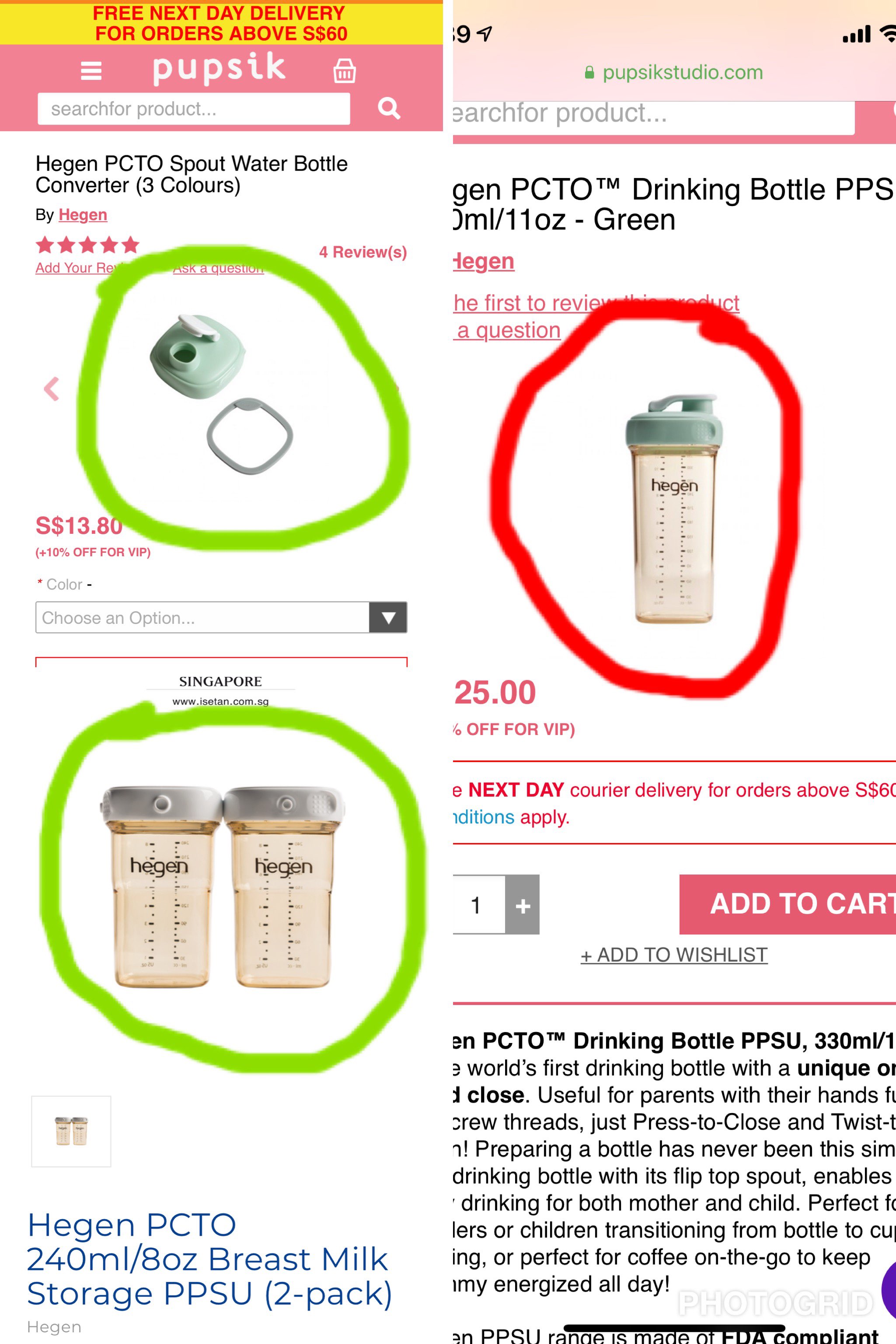Open the shopping basket icon
The width and height of the screenshot is (896, 1344).
(345, 70)
